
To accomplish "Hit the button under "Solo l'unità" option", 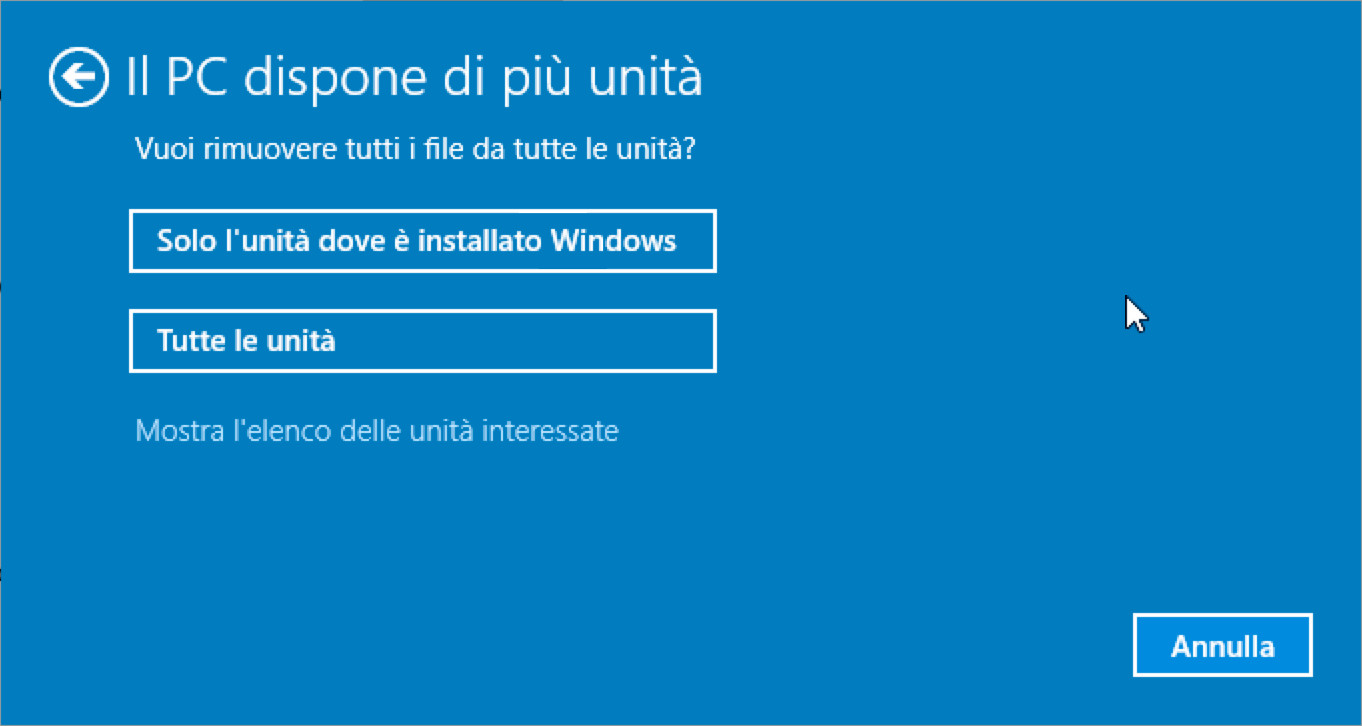I will [422, 341].
